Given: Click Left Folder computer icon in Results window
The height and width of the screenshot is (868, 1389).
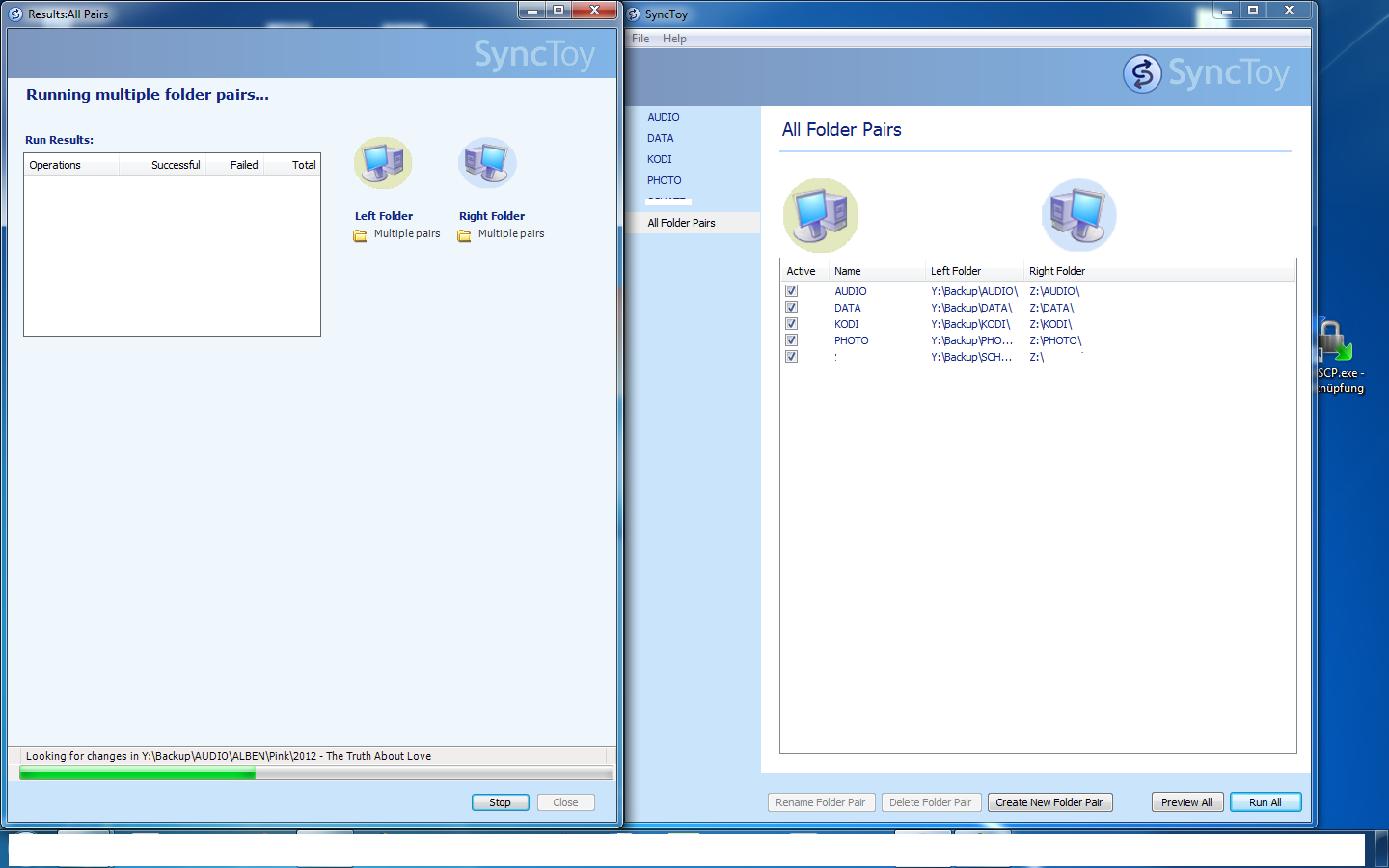Looking at the screenshot, I should [x=383, y=163].
